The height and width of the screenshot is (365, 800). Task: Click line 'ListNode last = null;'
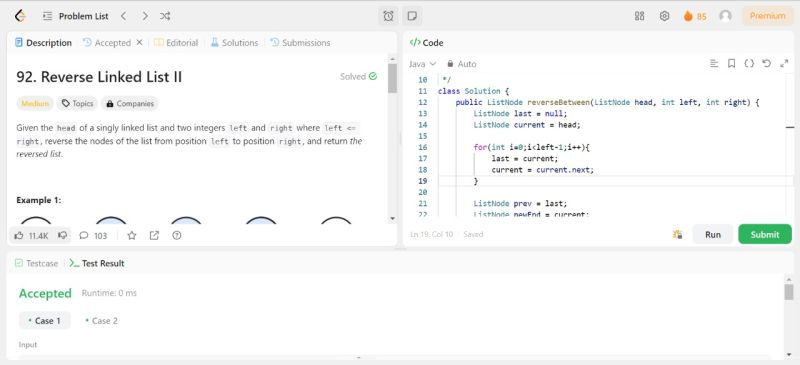click(x=520, y=113)
